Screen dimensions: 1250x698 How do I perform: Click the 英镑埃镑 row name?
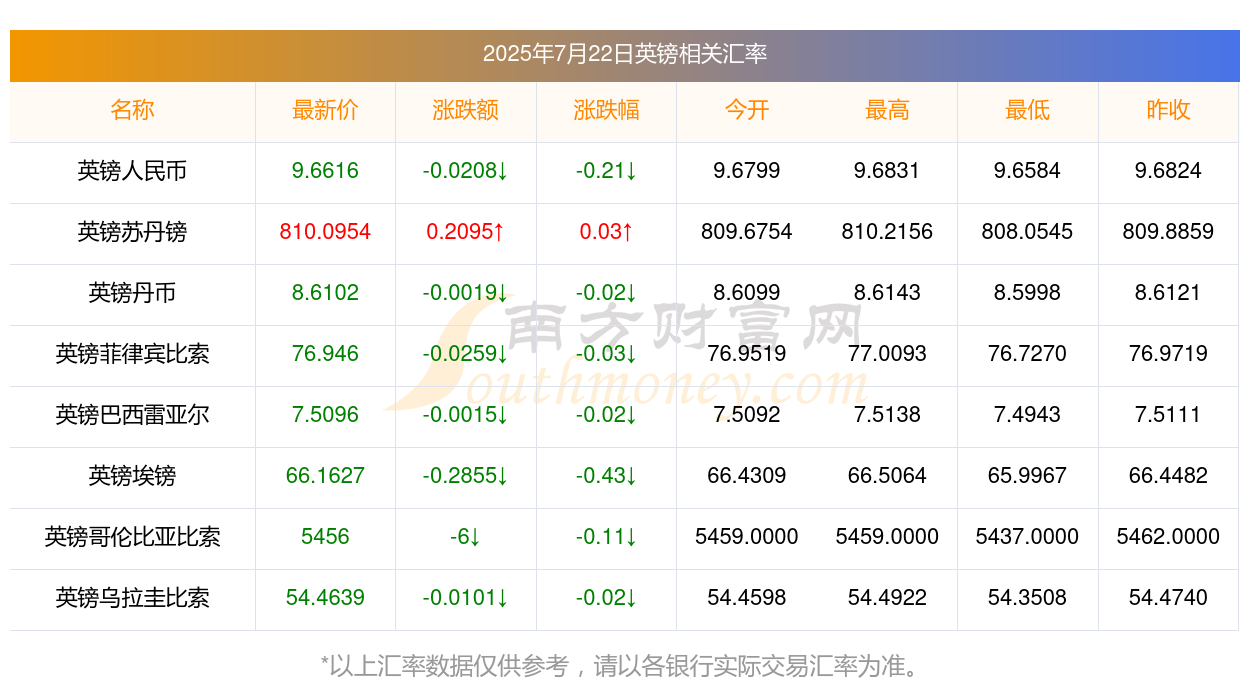click(x=132, y=476)
